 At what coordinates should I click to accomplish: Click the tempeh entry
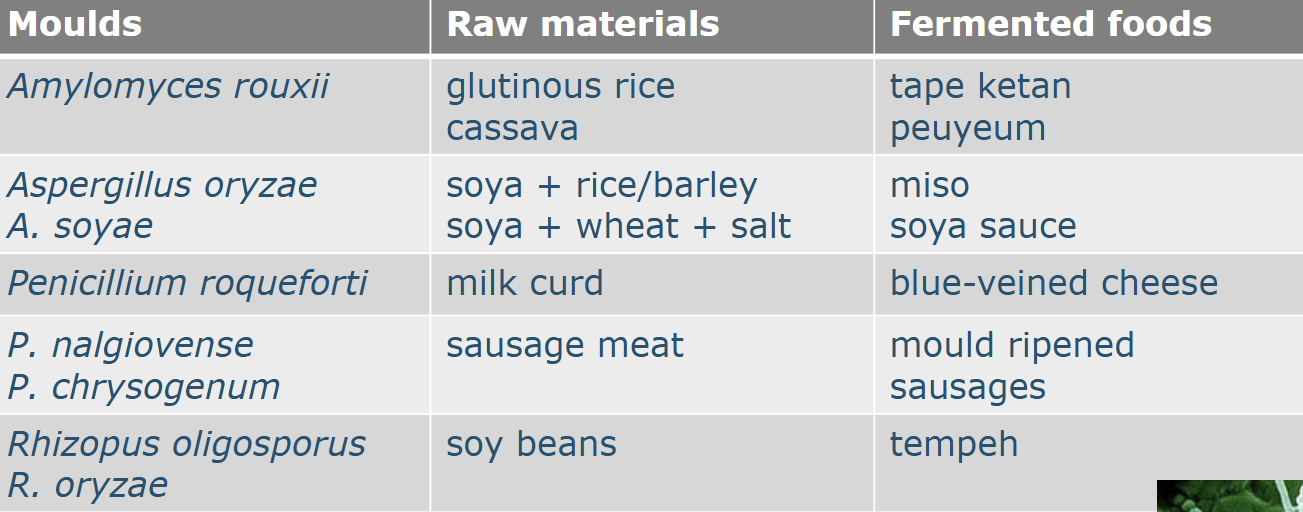(x=953, y=444)
